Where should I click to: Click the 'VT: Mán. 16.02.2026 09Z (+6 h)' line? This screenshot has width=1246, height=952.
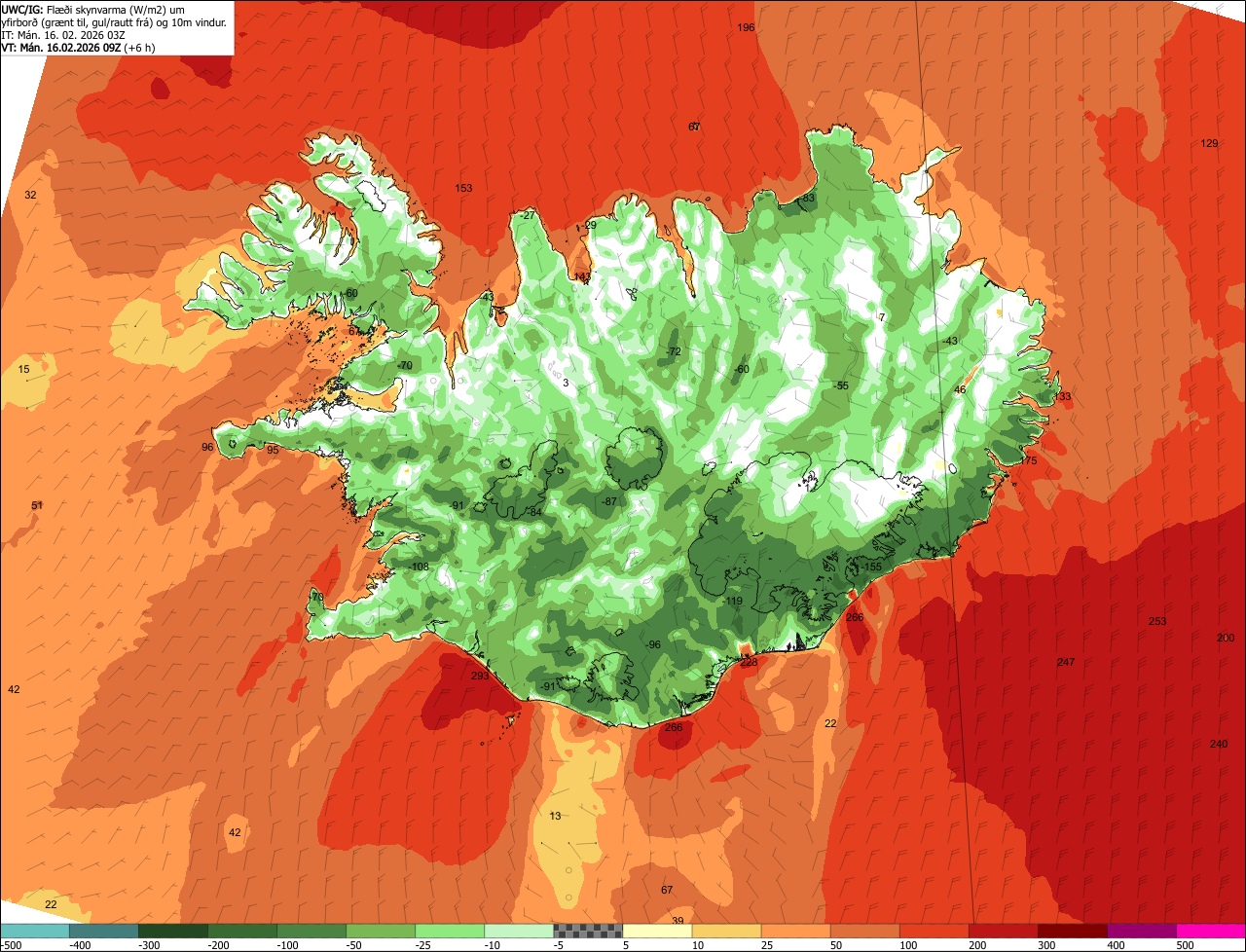tap(79, 47)
